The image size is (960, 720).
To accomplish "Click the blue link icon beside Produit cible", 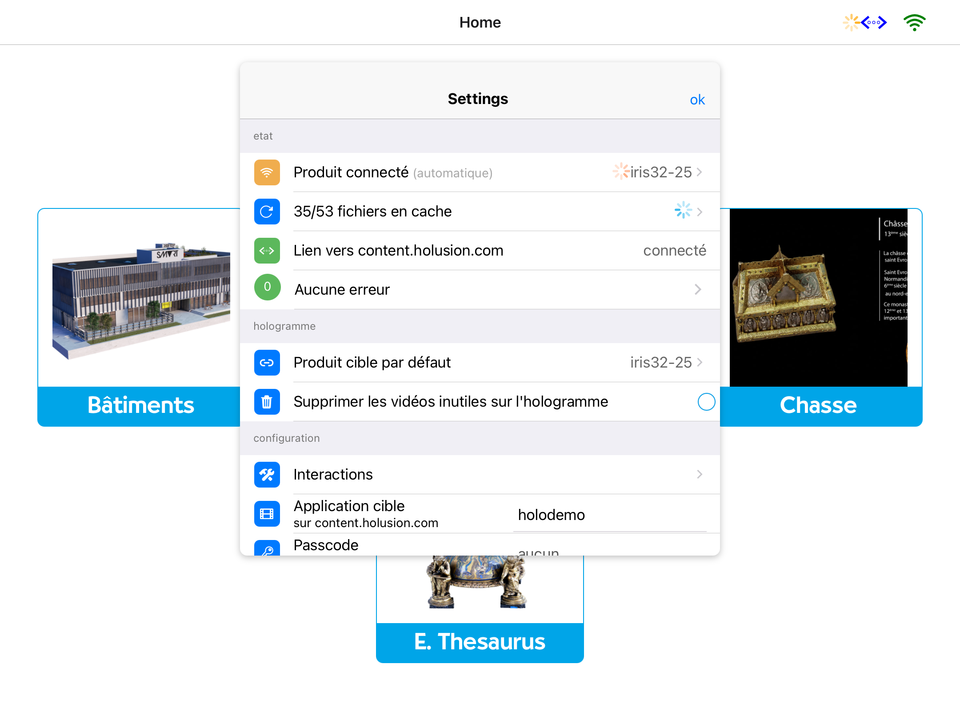I will 267,362.
